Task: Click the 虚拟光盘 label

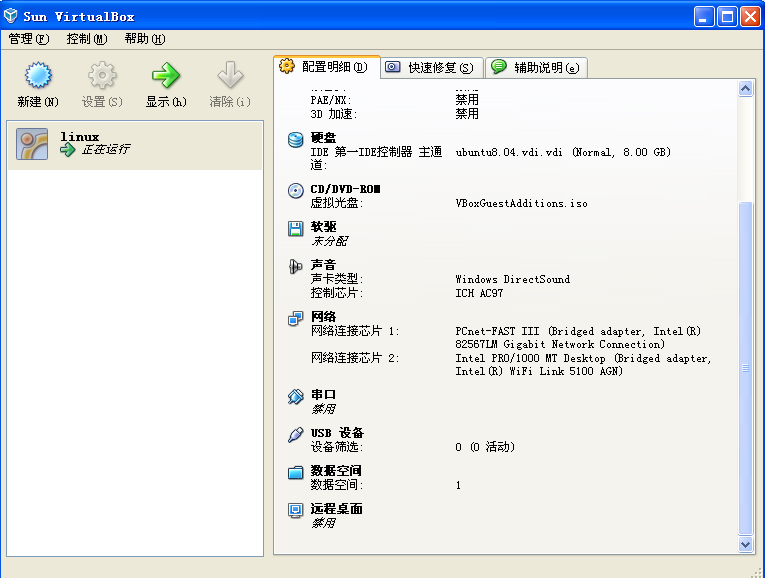Action: tap(337, 203)
